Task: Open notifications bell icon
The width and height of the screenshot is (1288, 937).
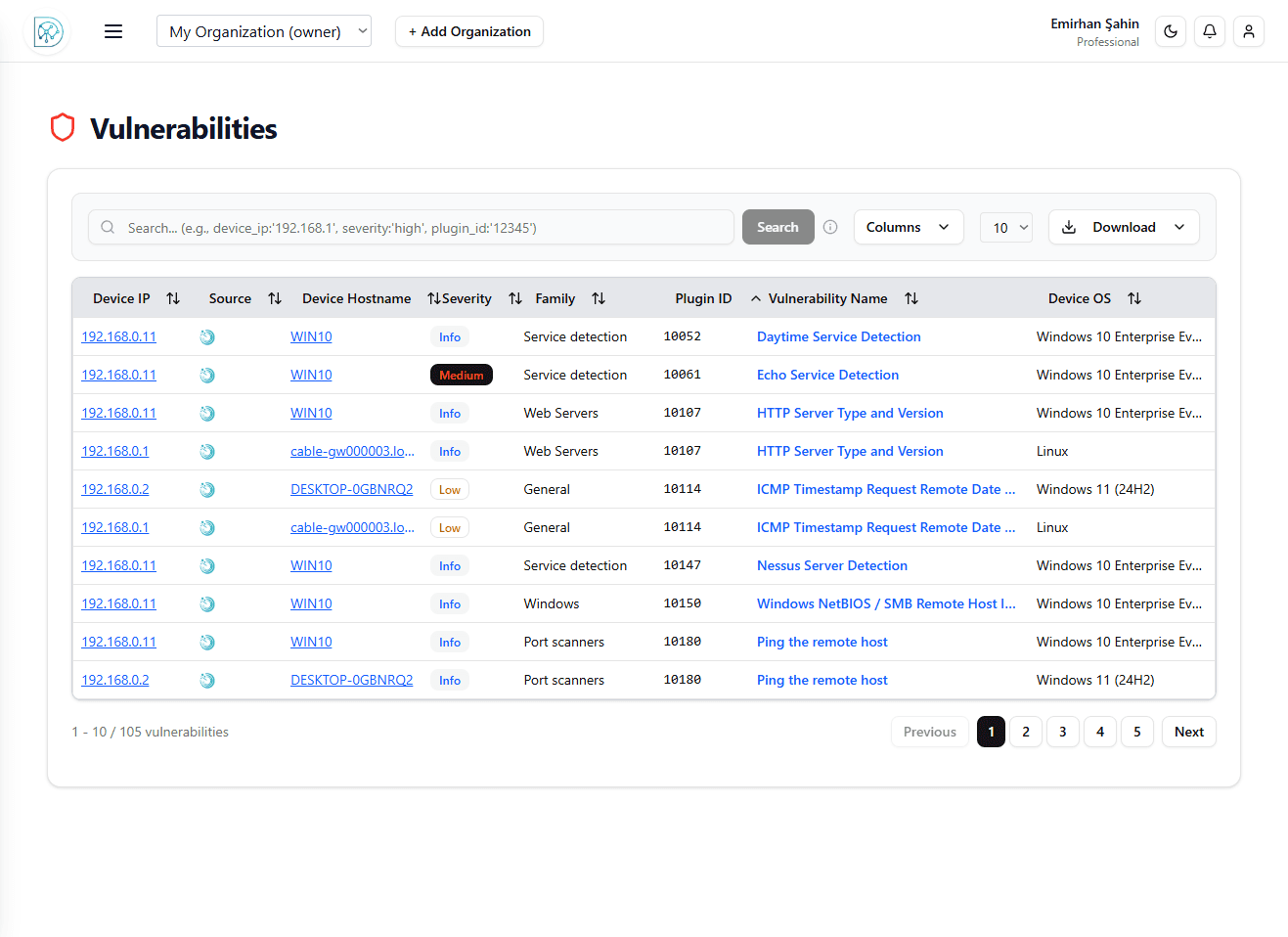Action: click(x=1209, y=31)
